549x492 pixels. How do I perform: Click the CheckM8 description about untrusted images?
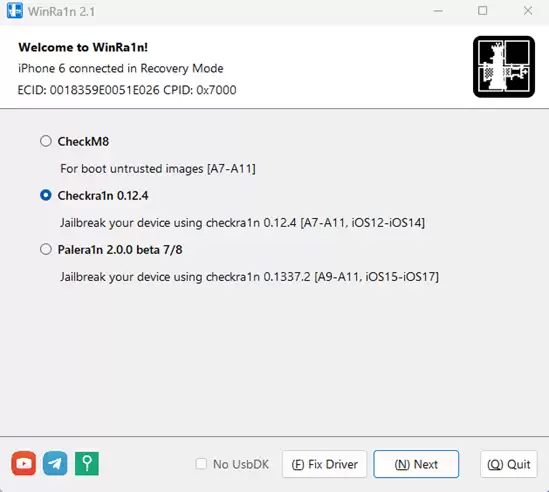[158, 169]
